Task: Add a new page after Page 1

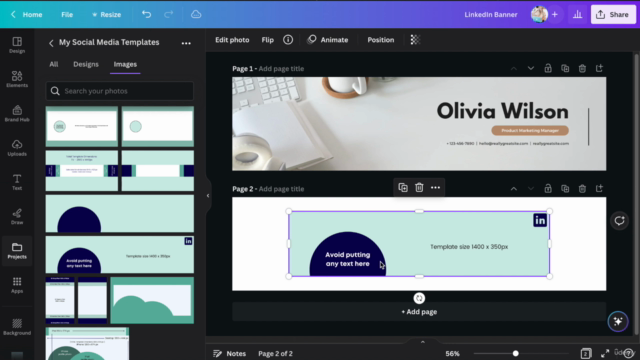Action: click(x=599, y=68)
